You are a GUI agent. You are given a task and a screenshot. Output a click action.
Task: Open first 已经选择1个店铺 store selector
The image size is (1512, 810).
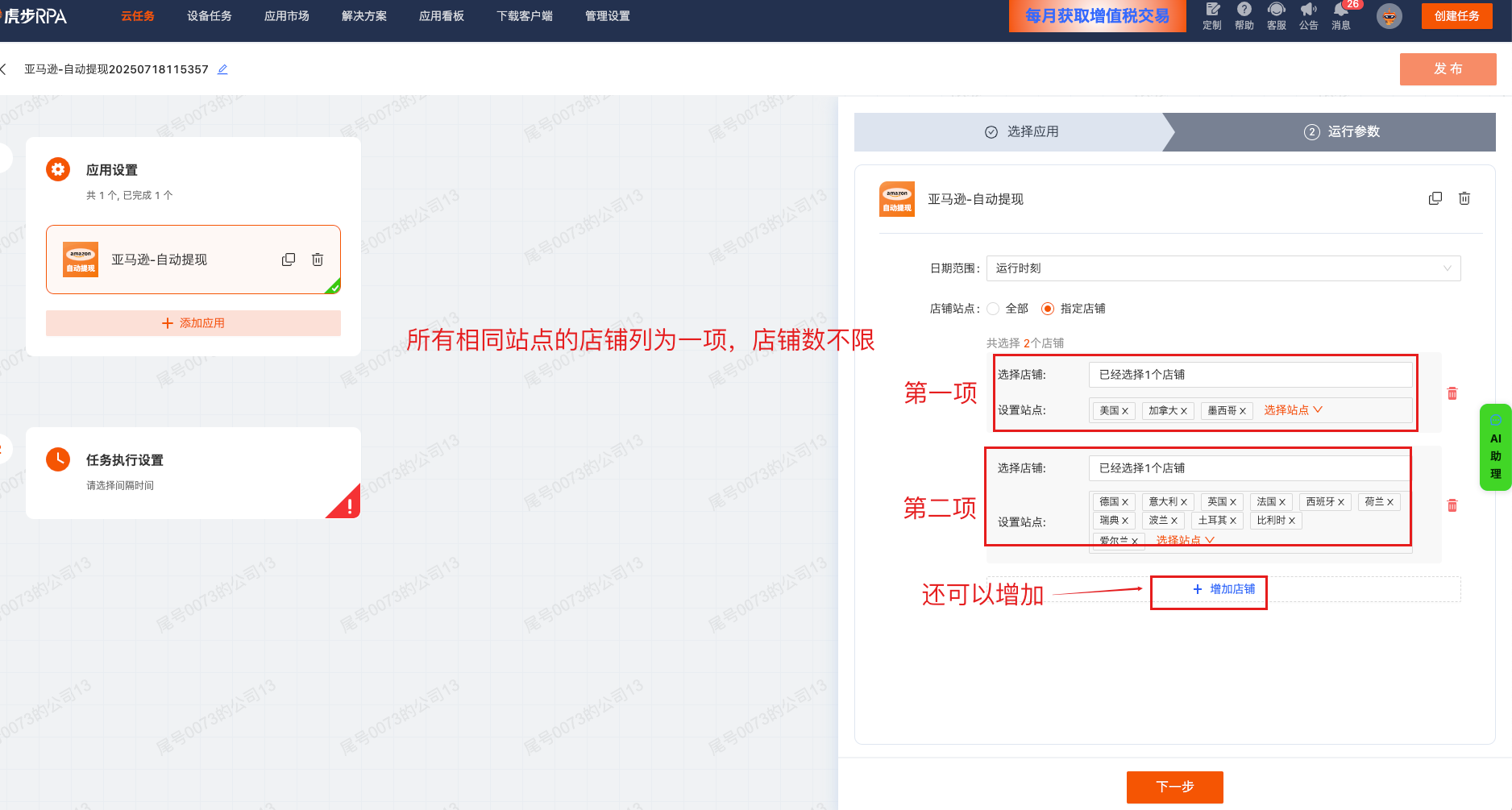[1251, 375]
